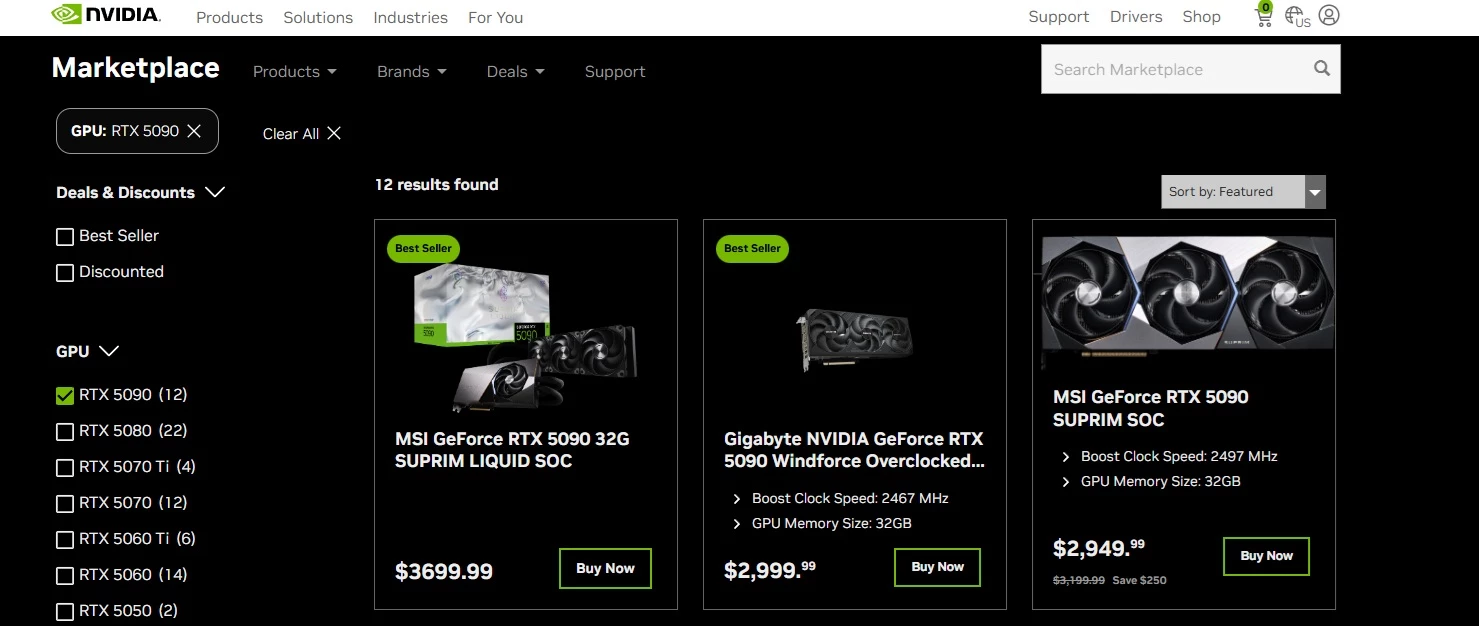Click Buy Now for the $3699.99 MSI card
1479x626 pixels.
605,568
